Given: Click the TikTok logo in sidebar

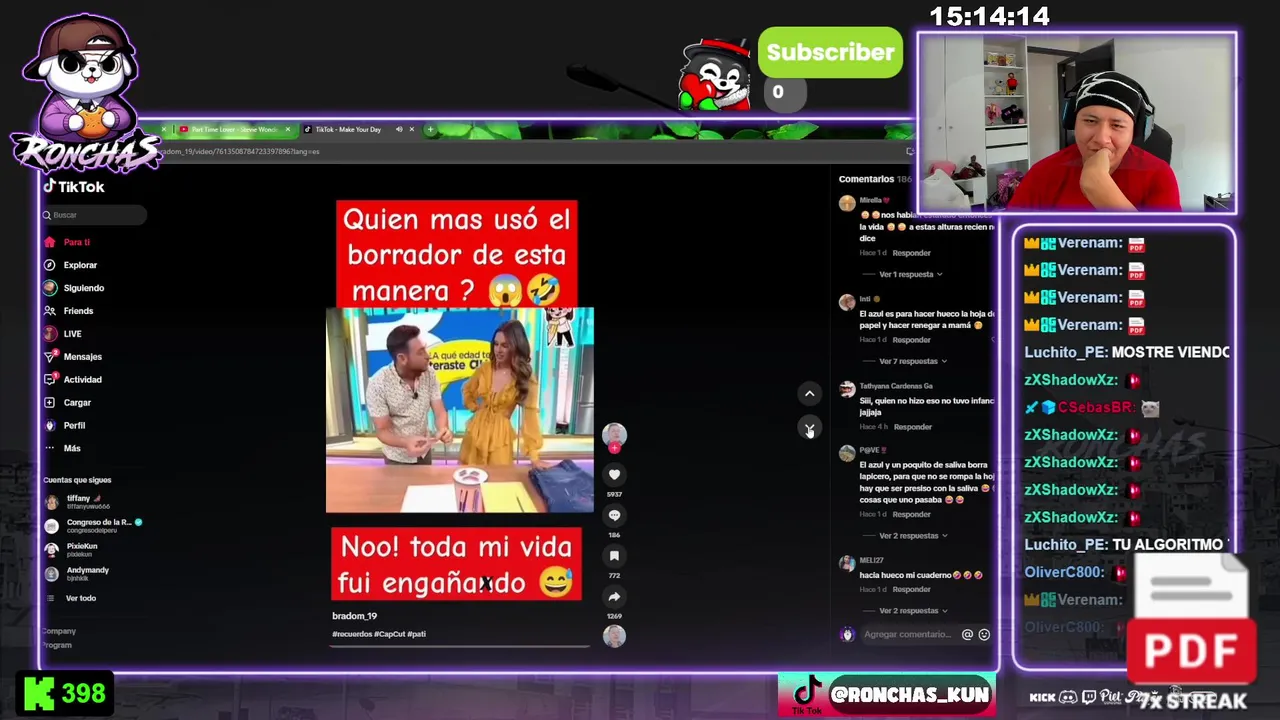Looking at the screenshot, I should [74, 187].
